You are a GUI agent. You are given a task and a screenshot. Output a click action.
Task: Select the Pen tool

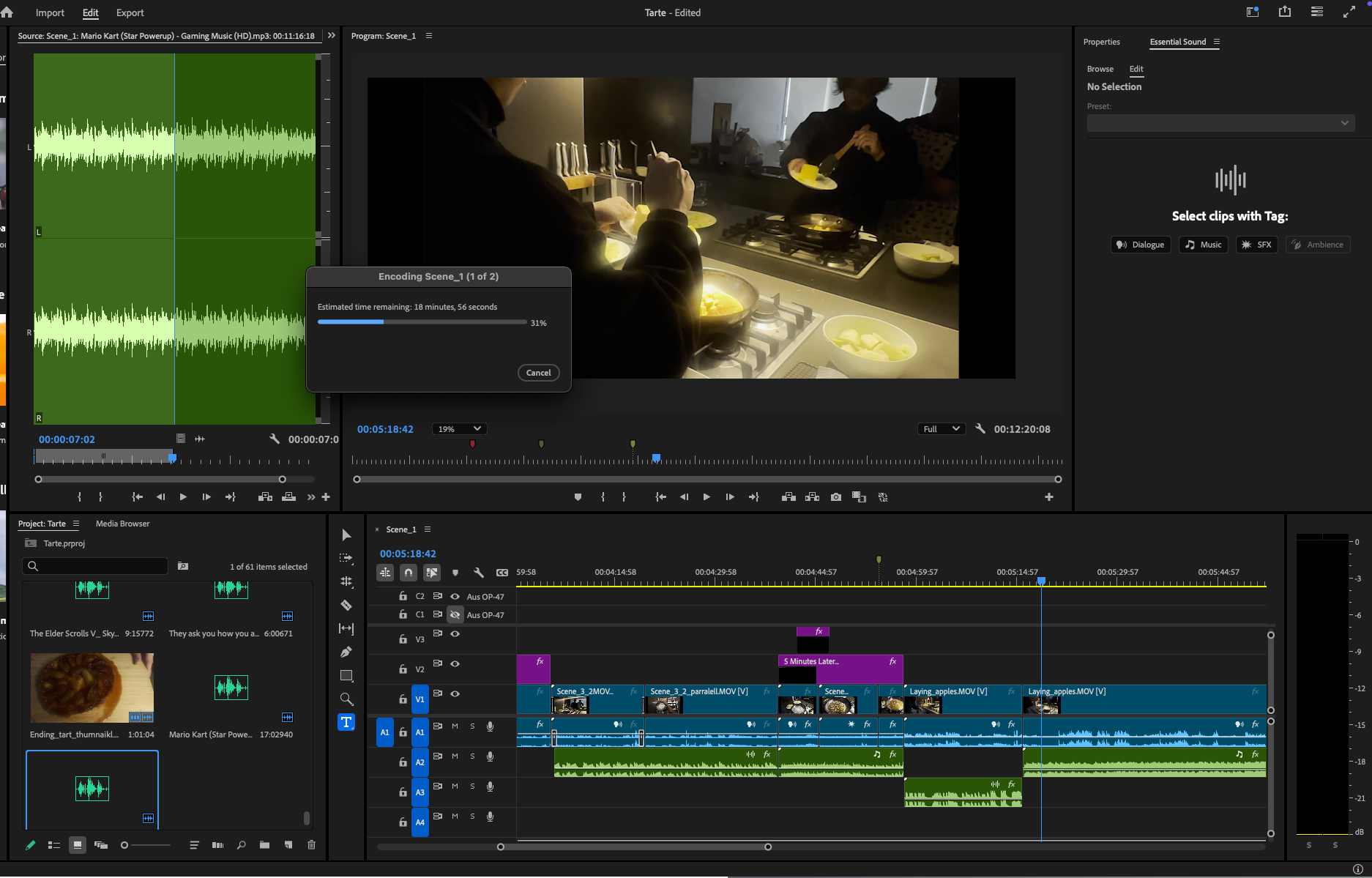tap(346, 652)
